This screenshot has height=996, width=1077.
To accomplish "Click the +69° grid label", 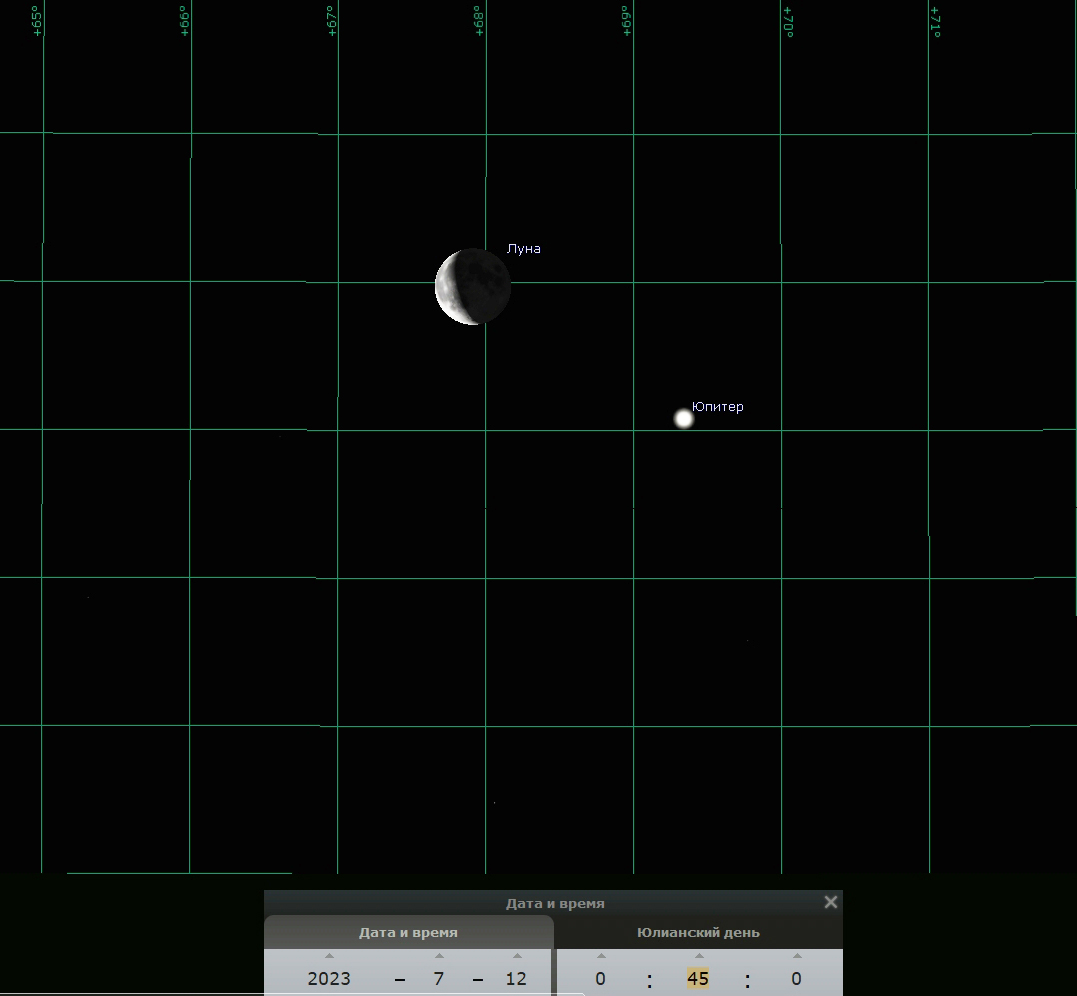I will click(x=626, y=21).
